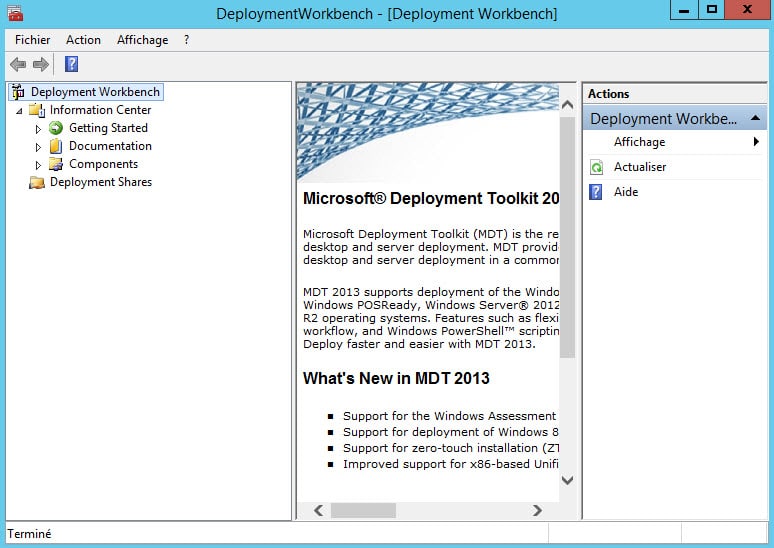Click the Microsoft® Deployment Toolkit heading
Viewport: 774px width, 548px height.
click(431, 198)
